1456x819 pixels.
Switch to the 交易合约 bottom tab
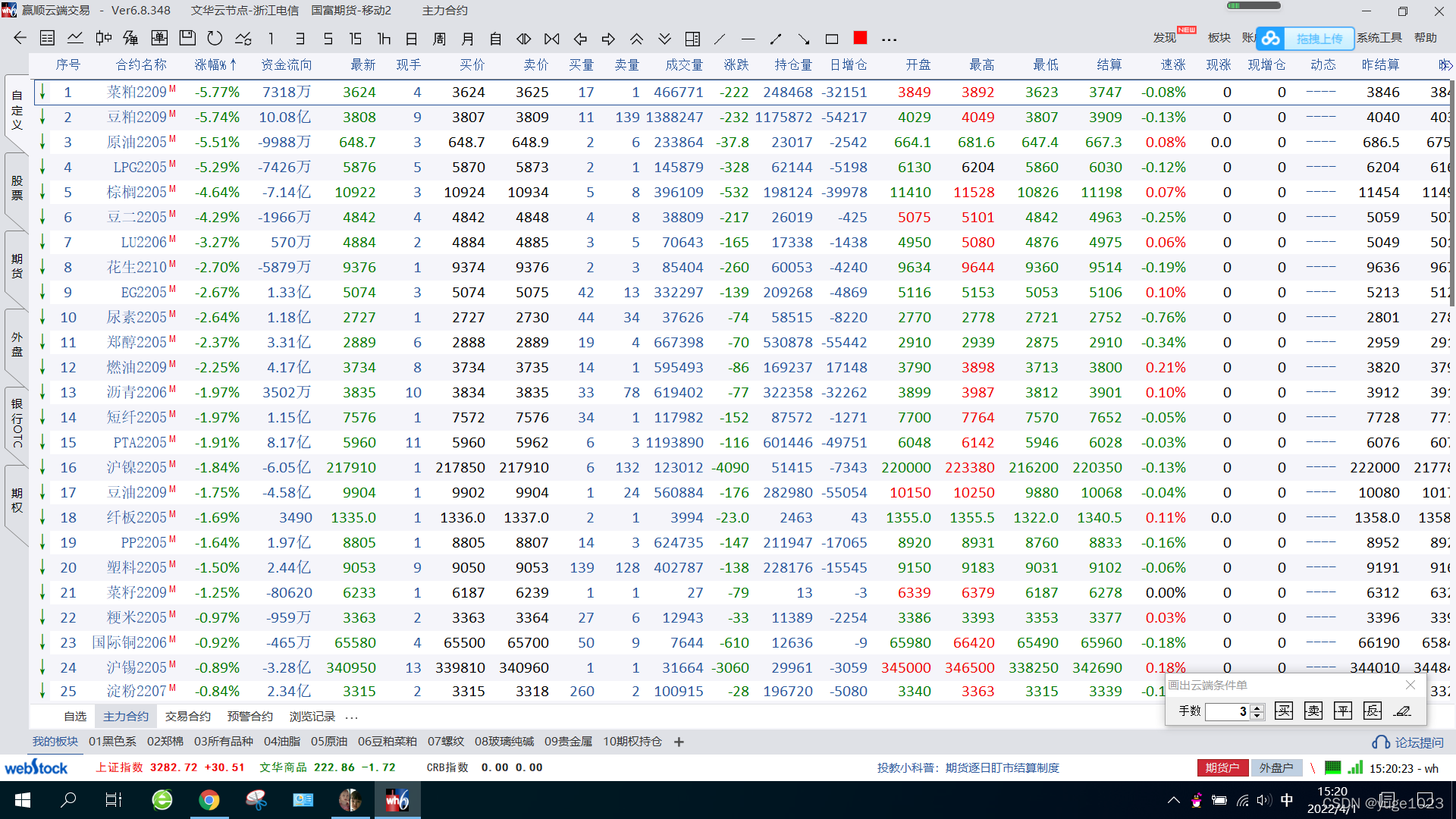click(x=188, y=716)
